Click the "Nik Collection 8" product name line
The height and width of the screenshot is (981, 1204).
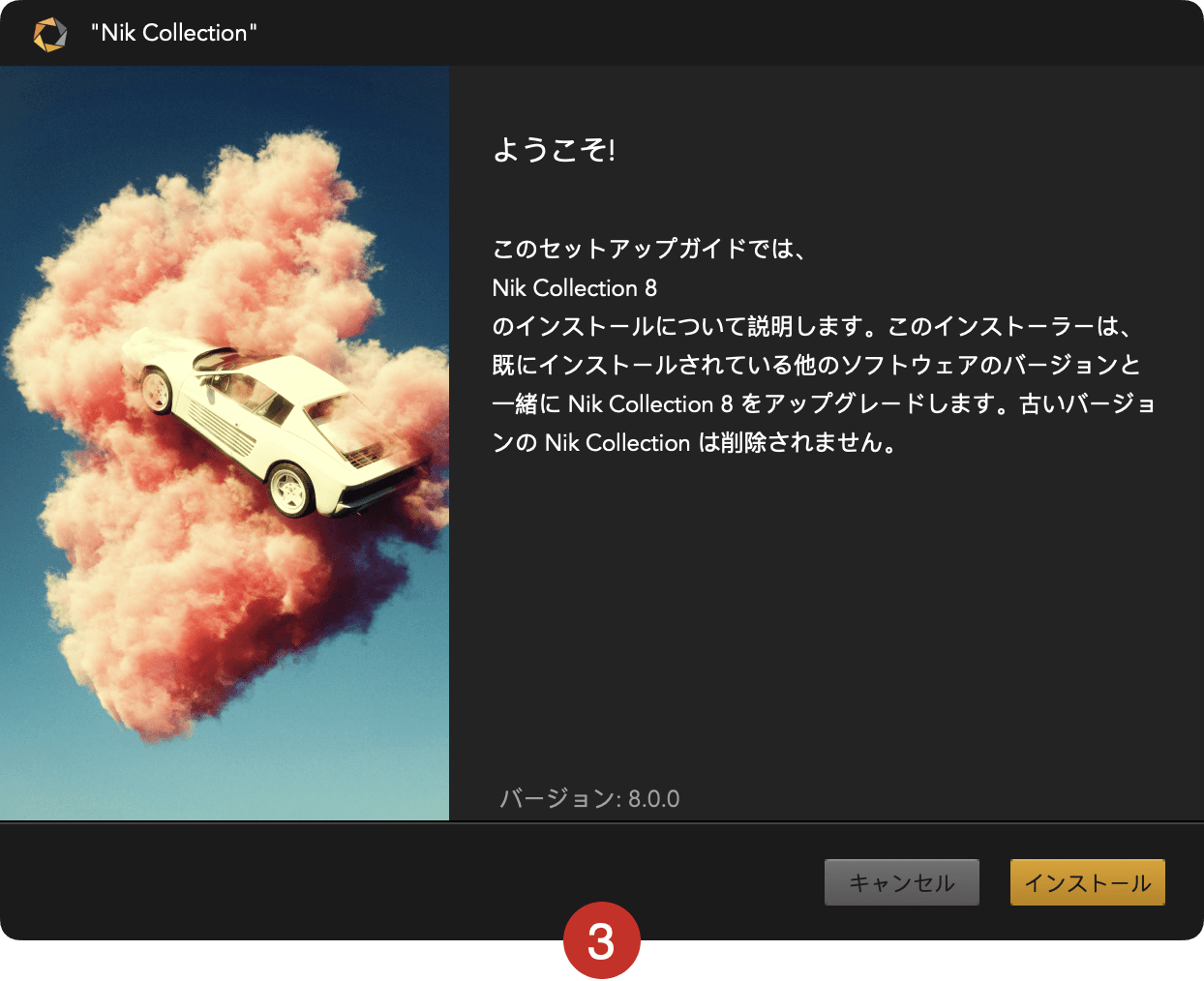(575, 287)
